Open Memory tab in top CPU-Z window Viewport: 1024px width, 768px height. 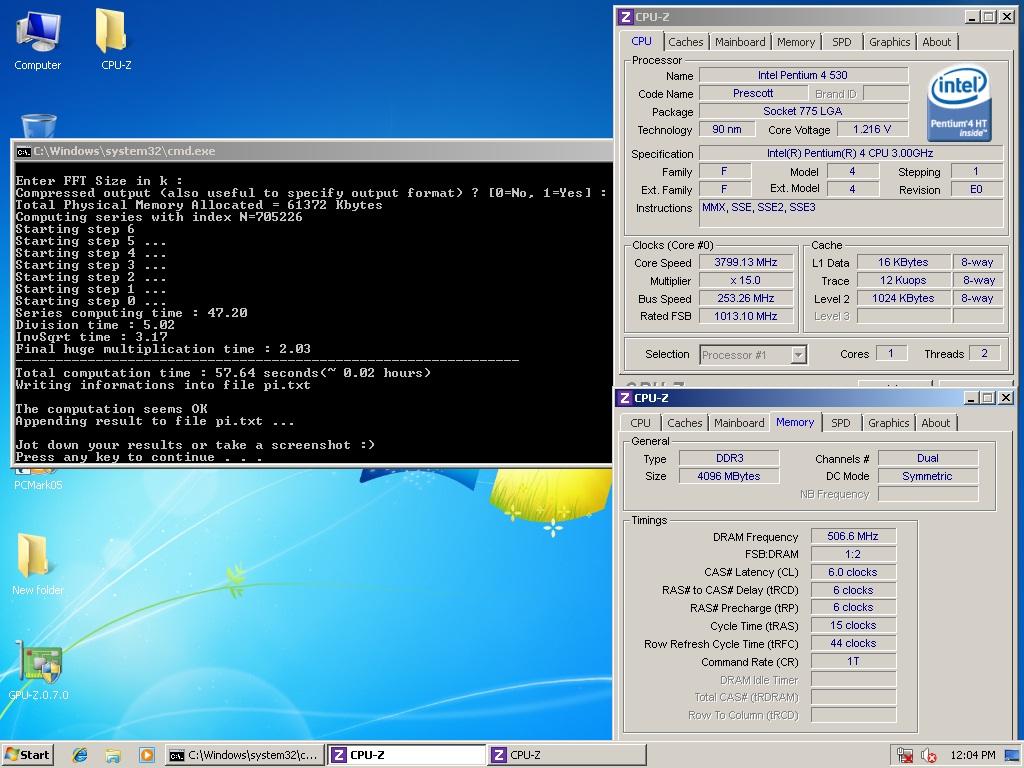click(795, 42)
